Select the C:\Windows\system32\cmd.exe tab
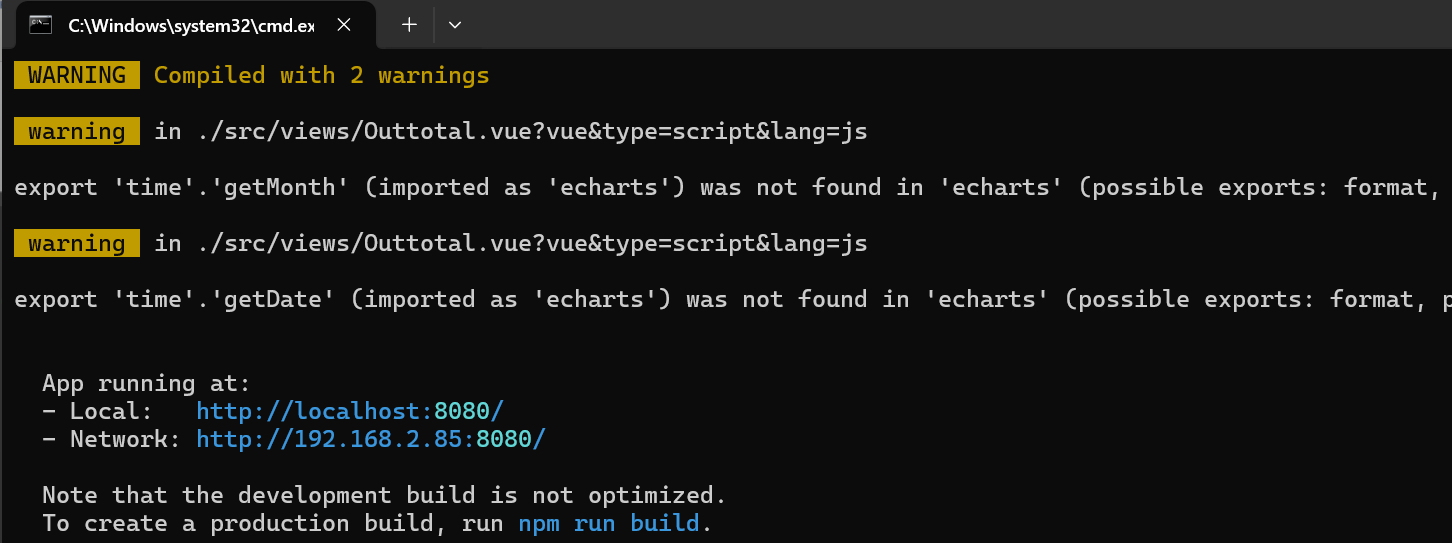Viewport: 1452px width, 543px height. [191, 25]
